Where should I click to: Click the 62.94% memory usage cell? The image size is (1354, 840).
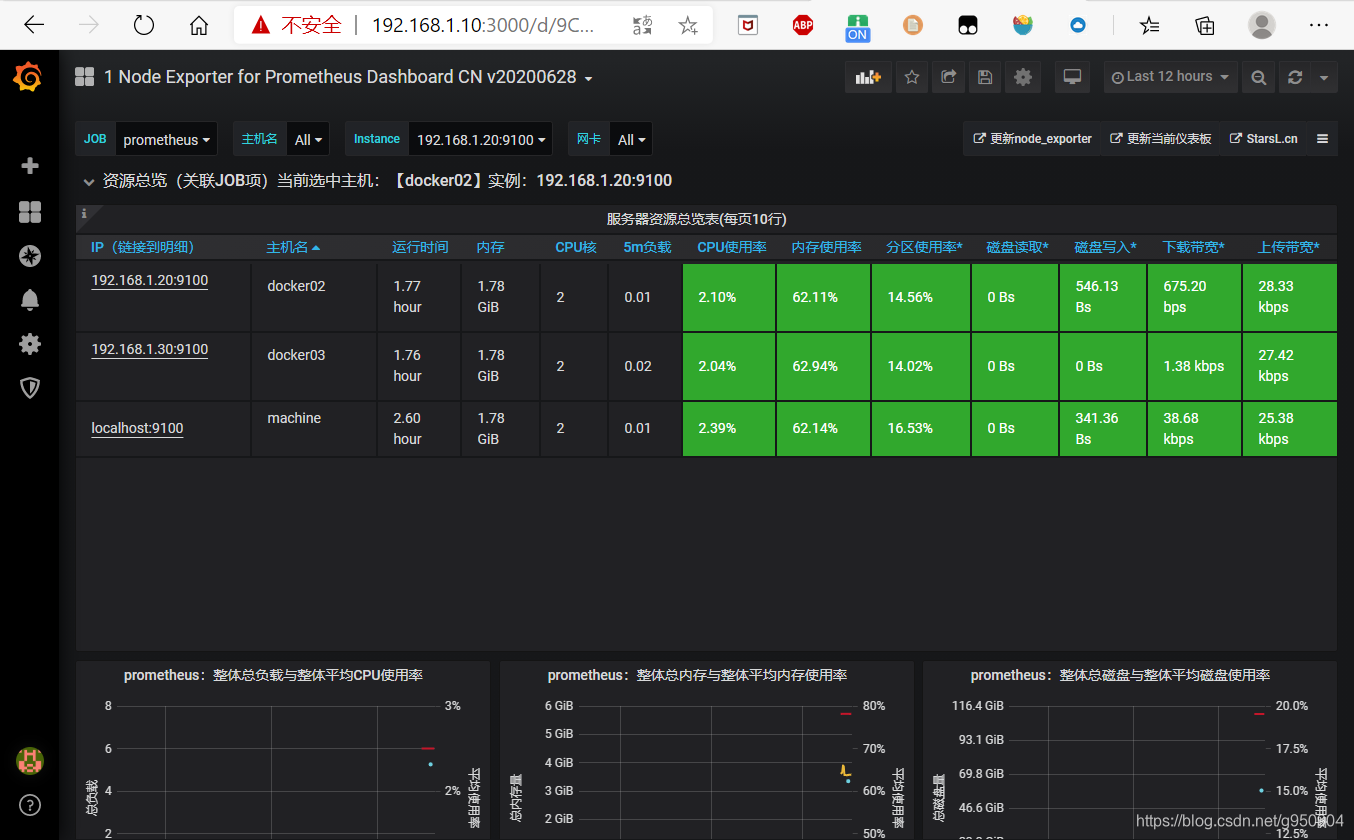pos(824,366)
